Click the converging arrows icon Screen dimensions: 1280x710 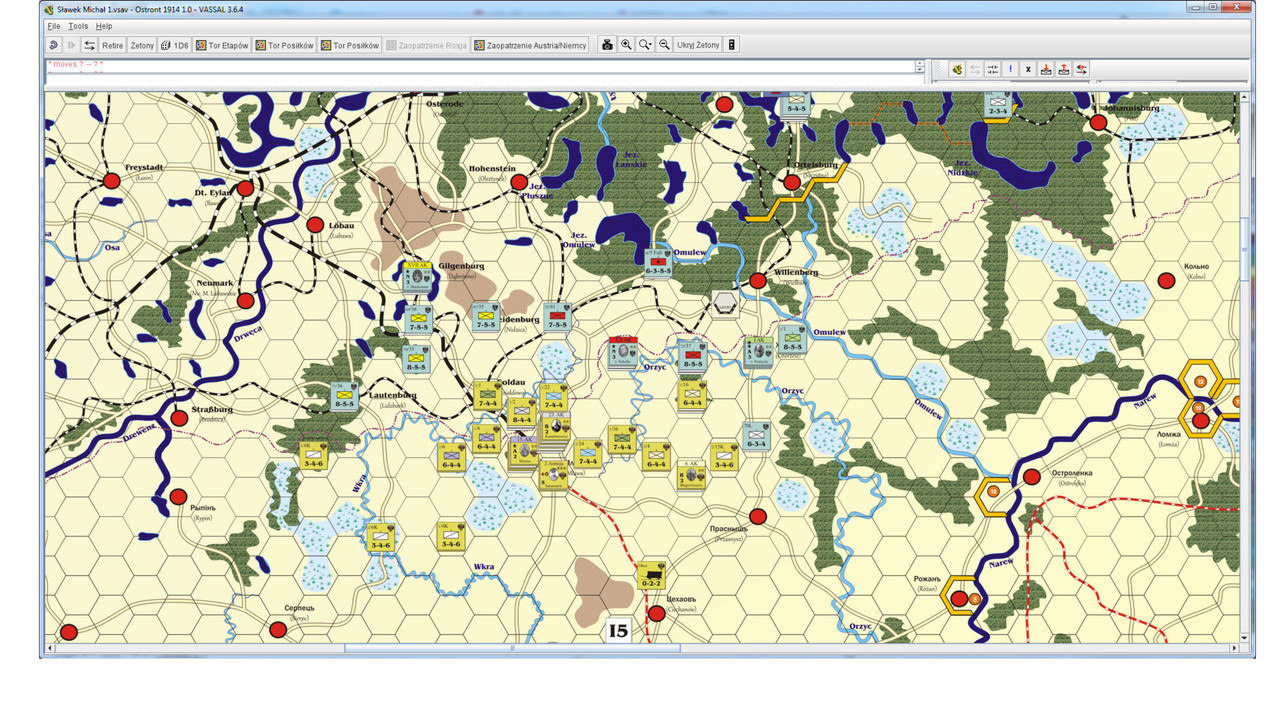tap(993, 69)
